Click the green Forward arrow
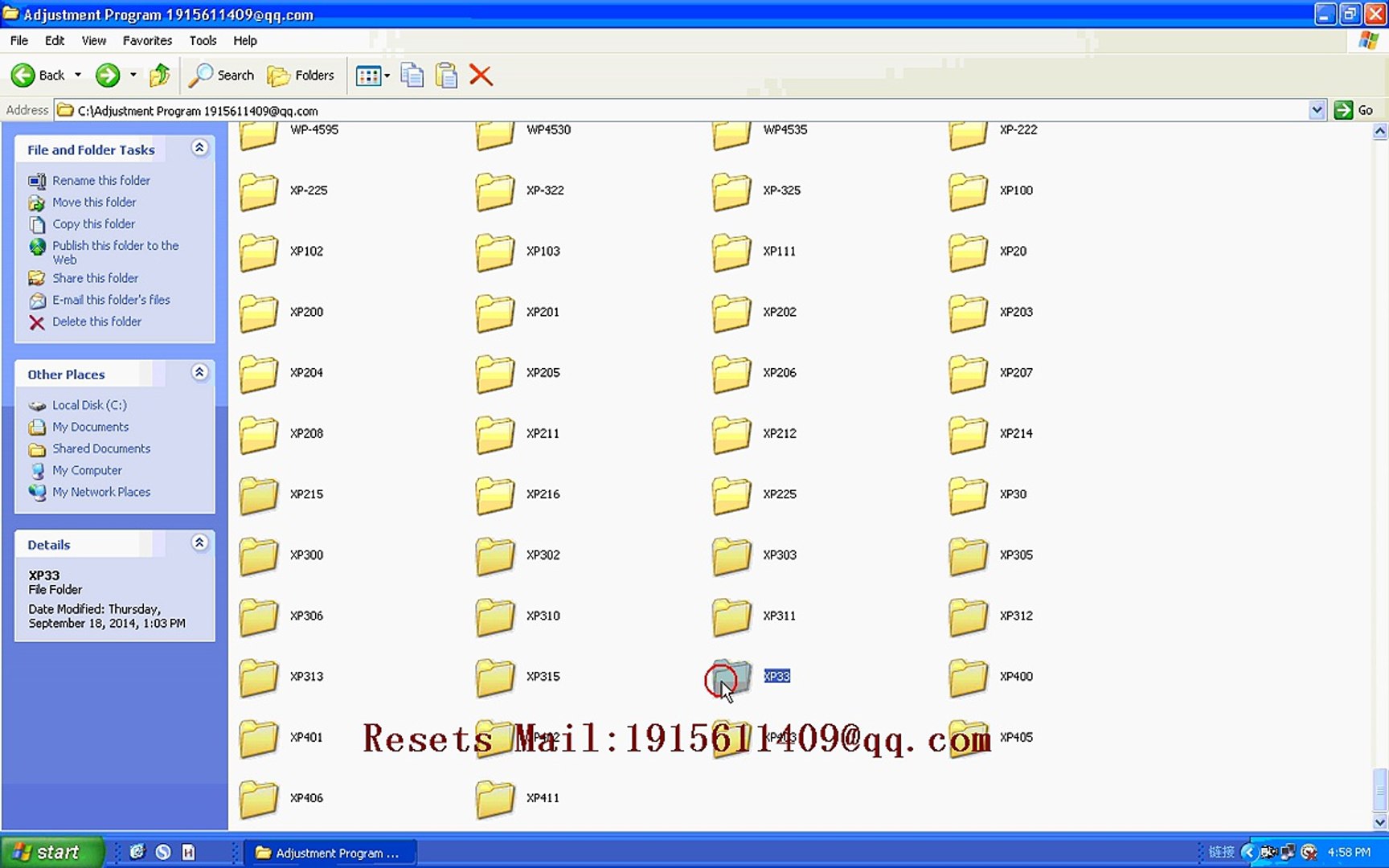1389x868 pixels. (108, 76)
